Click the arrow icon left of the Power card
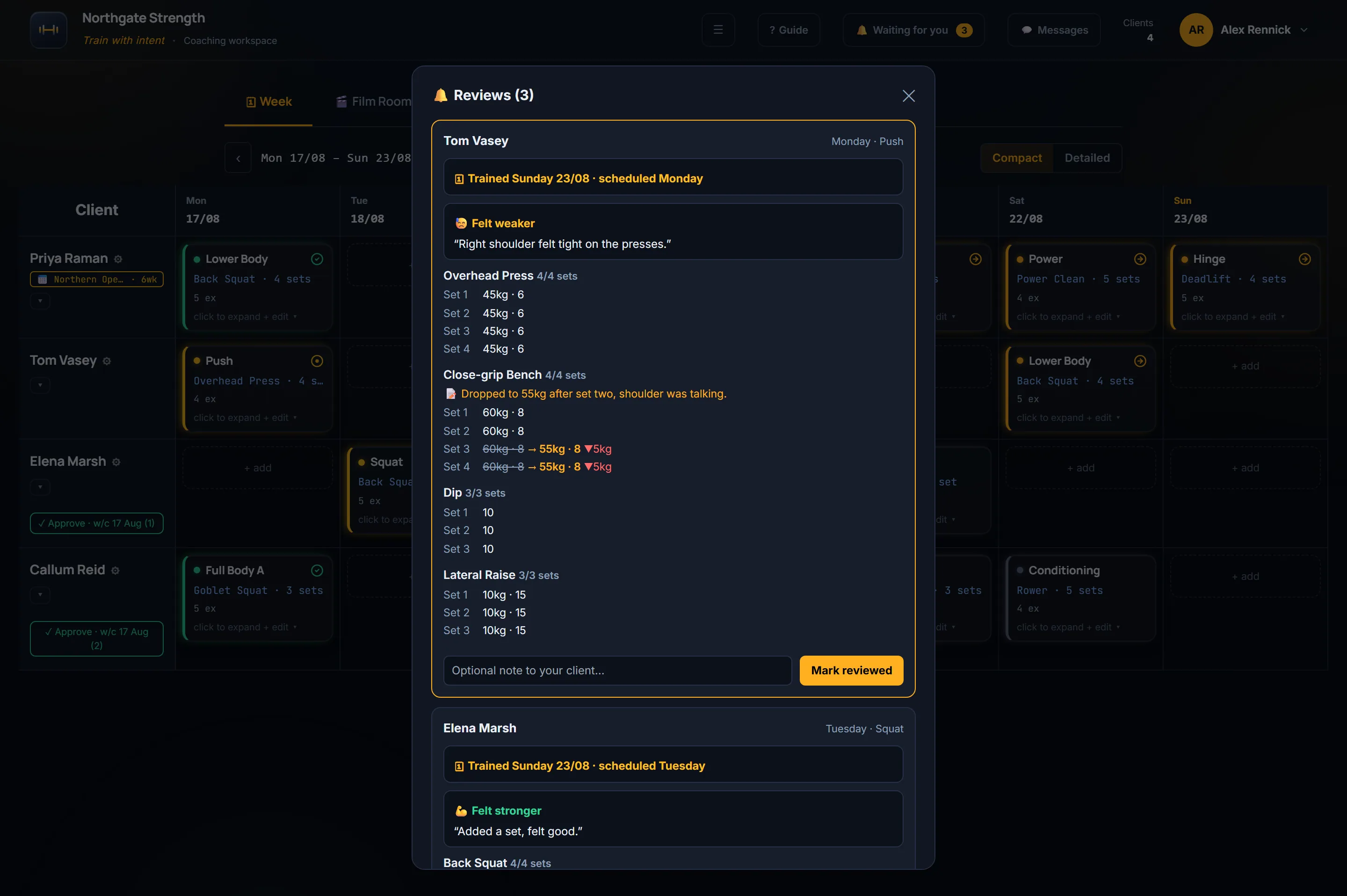This screenshot has height=896, width=1347. coord(976,259)
